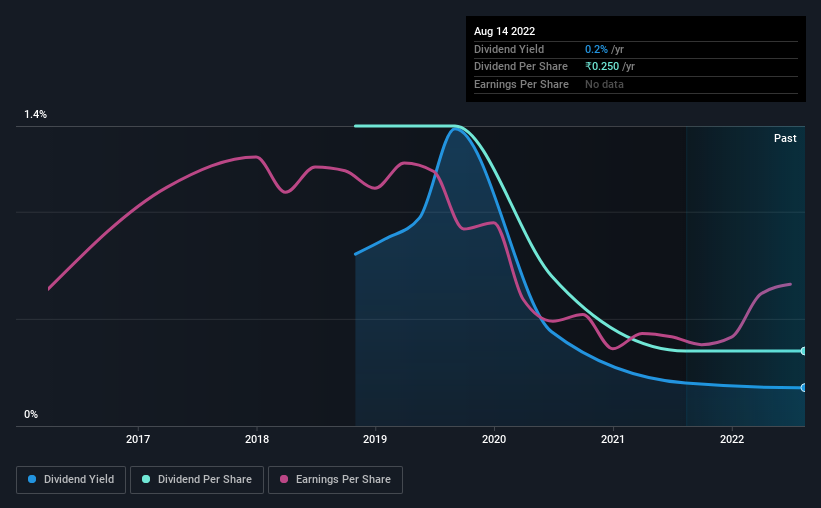Click the blue endpoint marker on Dividend Yield line
Image resolution: width=821 pixels, height=508 pixels.
click(x=803, y=388)
